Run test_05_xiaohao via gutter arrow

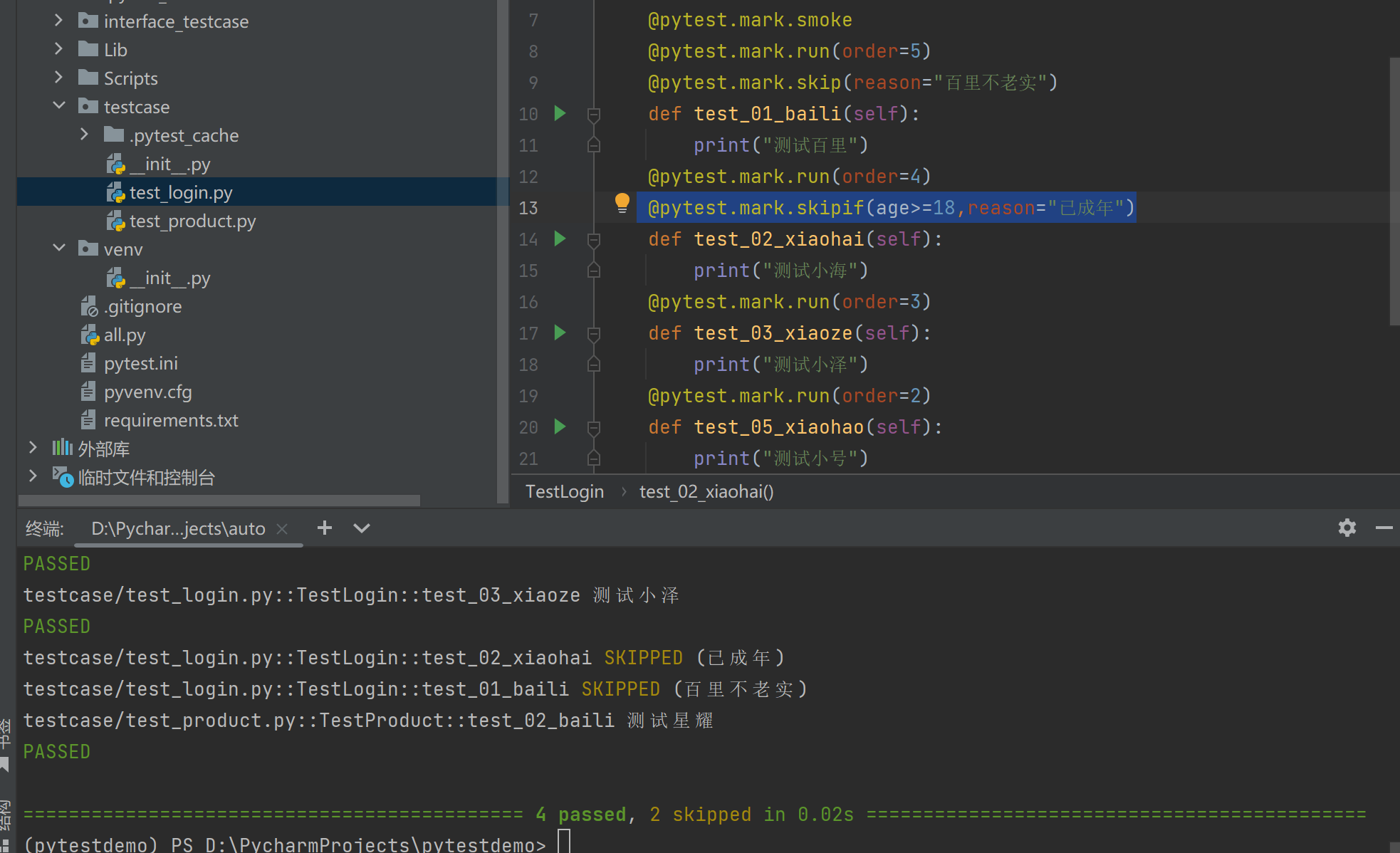[560, 426]
